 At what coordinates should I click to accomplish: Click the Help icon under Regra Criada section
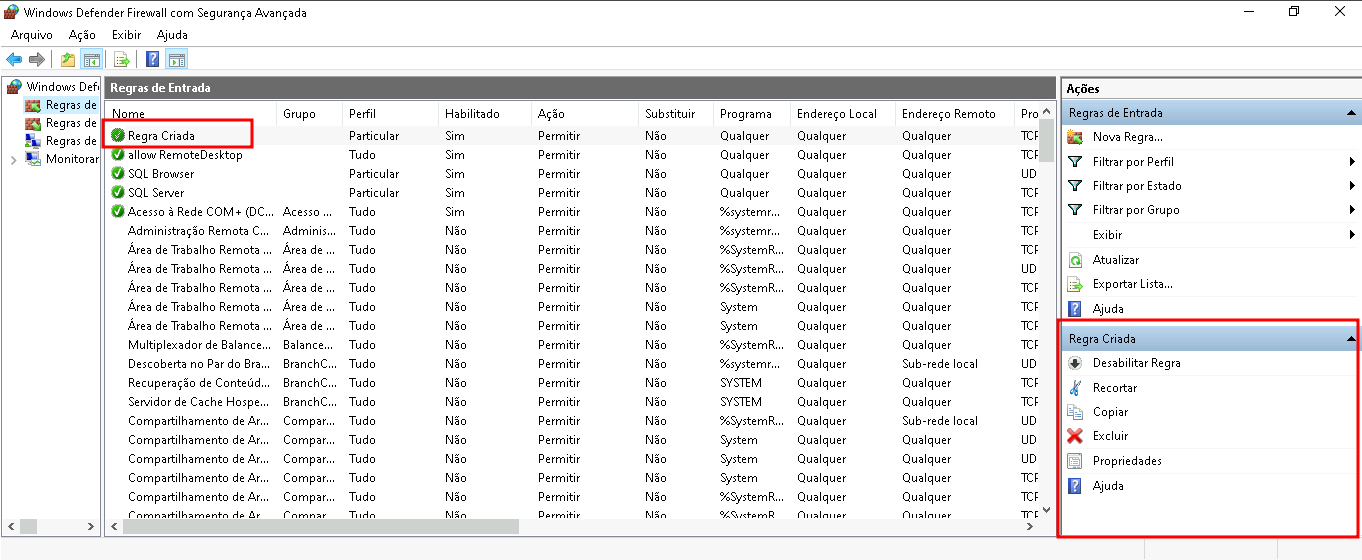pyautogui.click(x=1075, y=486)
